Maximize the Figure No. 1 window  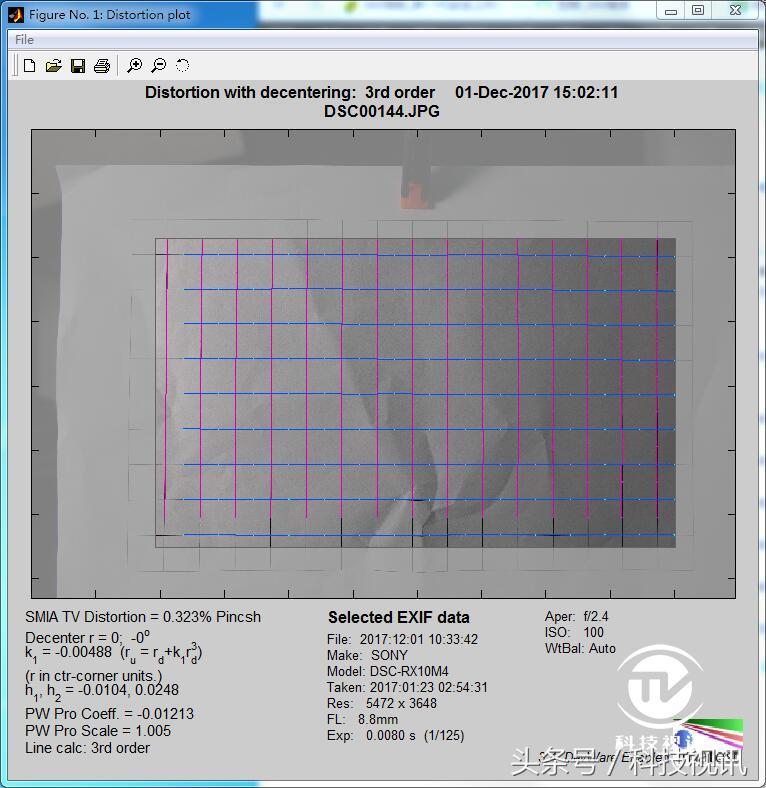698,11
